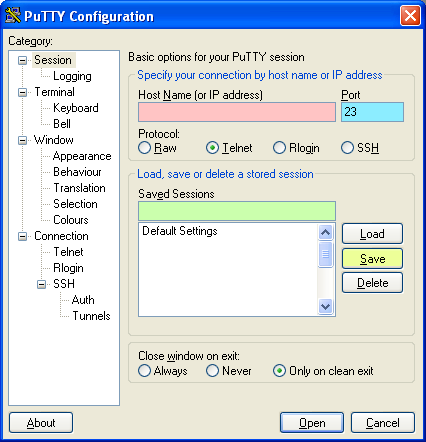Open the Behaviour category
Image resolution: width=426 pixels, height=442 pixels.
pyautogui.click(x=77, y=172)
